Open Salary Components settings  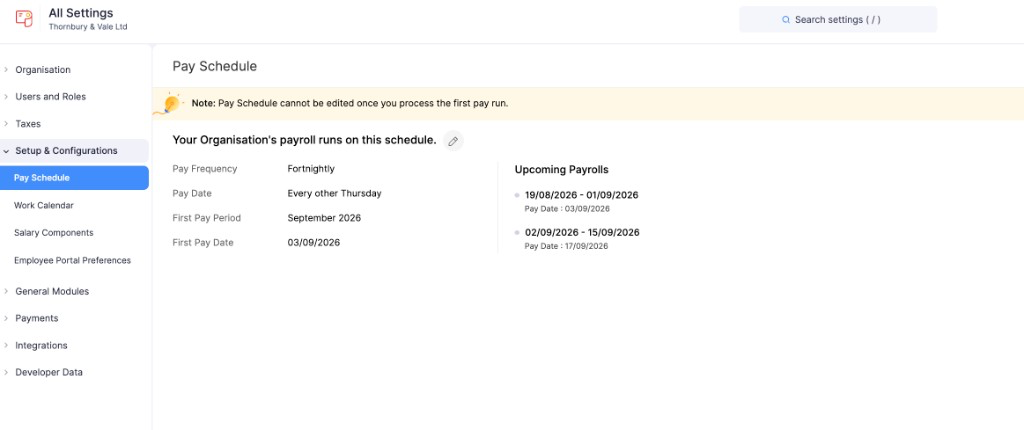tap(54, 233)
